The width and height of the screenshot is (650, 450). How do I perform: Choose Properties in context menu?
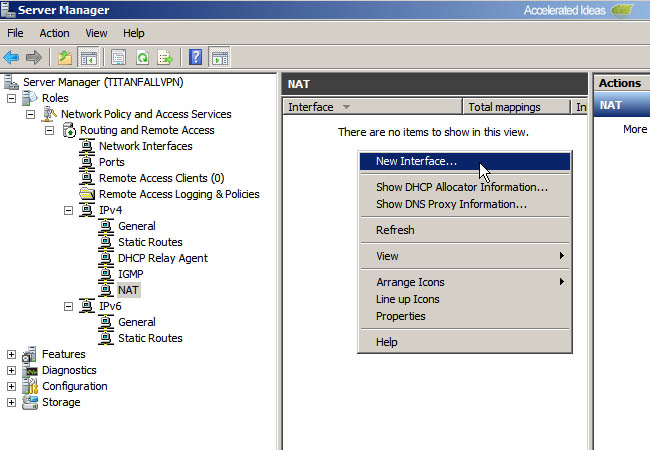[x=465, y=316]
